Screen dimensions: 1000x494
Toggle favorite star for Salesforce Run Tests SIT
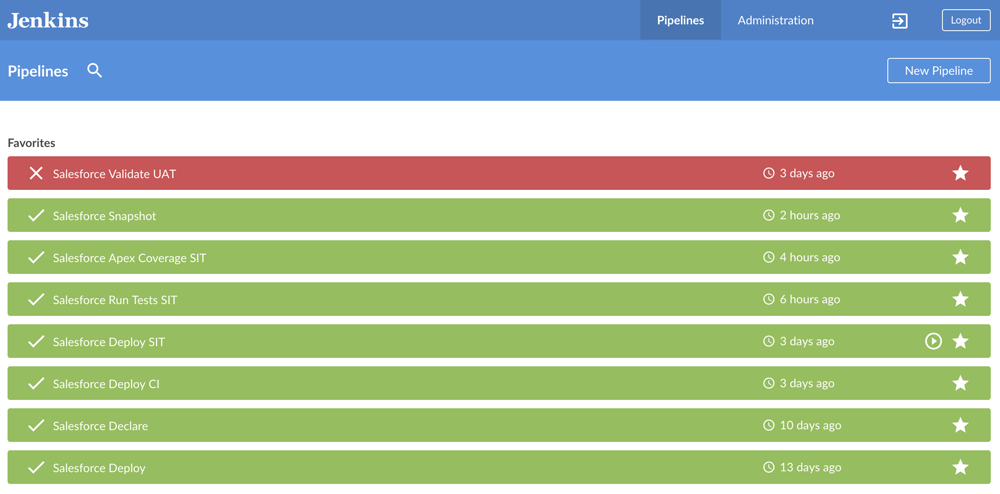960,299
